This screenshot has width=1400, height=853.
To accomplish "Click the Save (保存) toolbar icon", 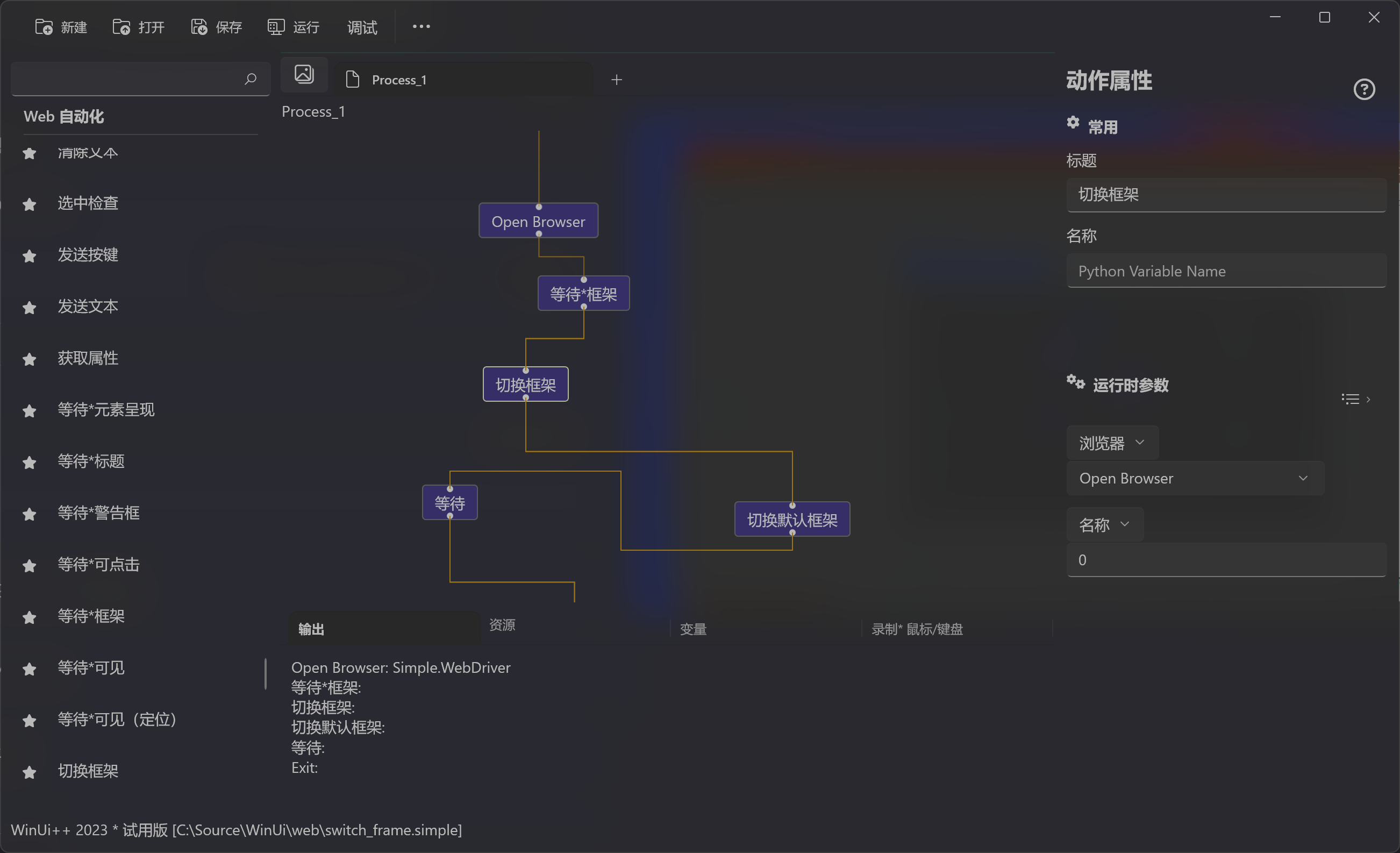I will [x=199, y=27].
